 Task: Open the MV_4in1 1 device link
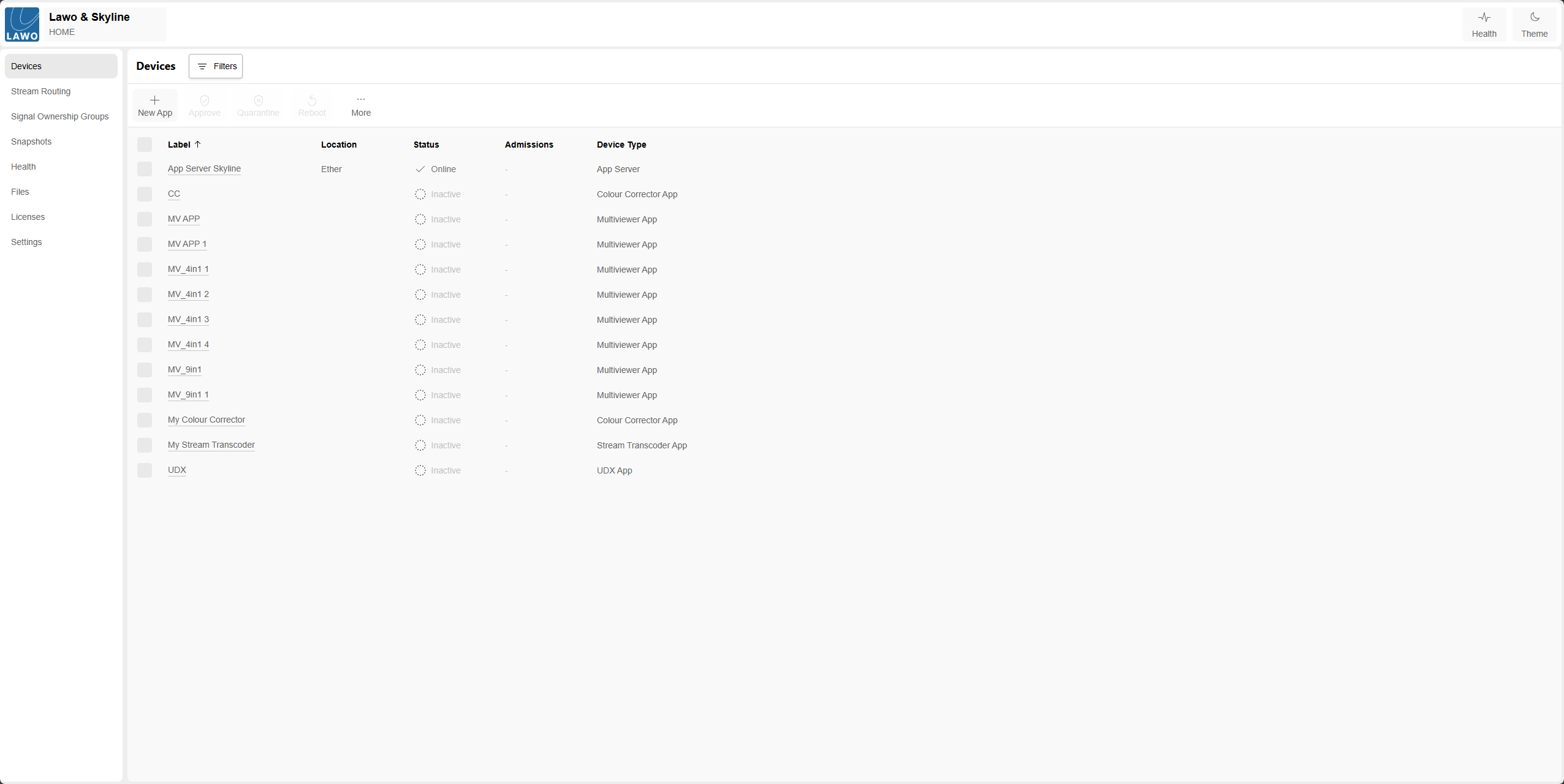click(188, 269)
